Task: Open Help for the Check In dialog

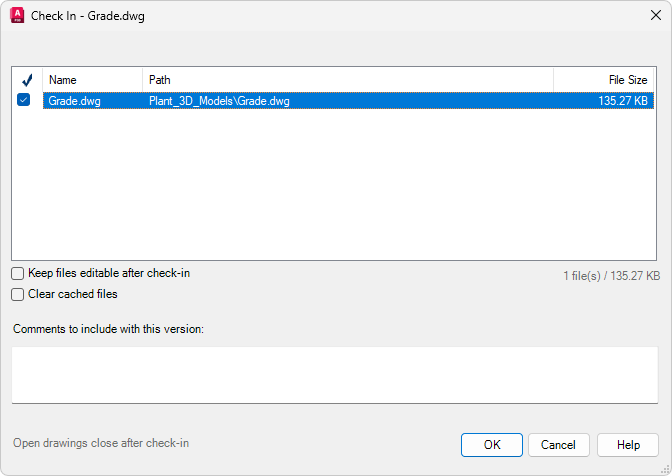Action: (x=628, y=445)
